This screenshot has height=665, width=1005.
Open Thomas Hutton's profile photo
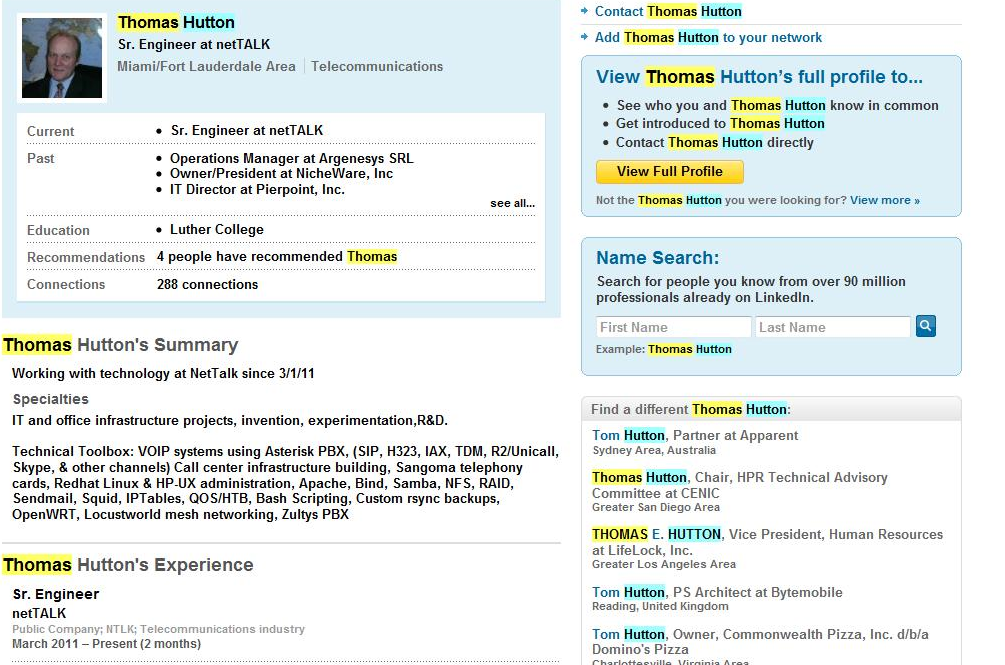click(x=62, y=58)
